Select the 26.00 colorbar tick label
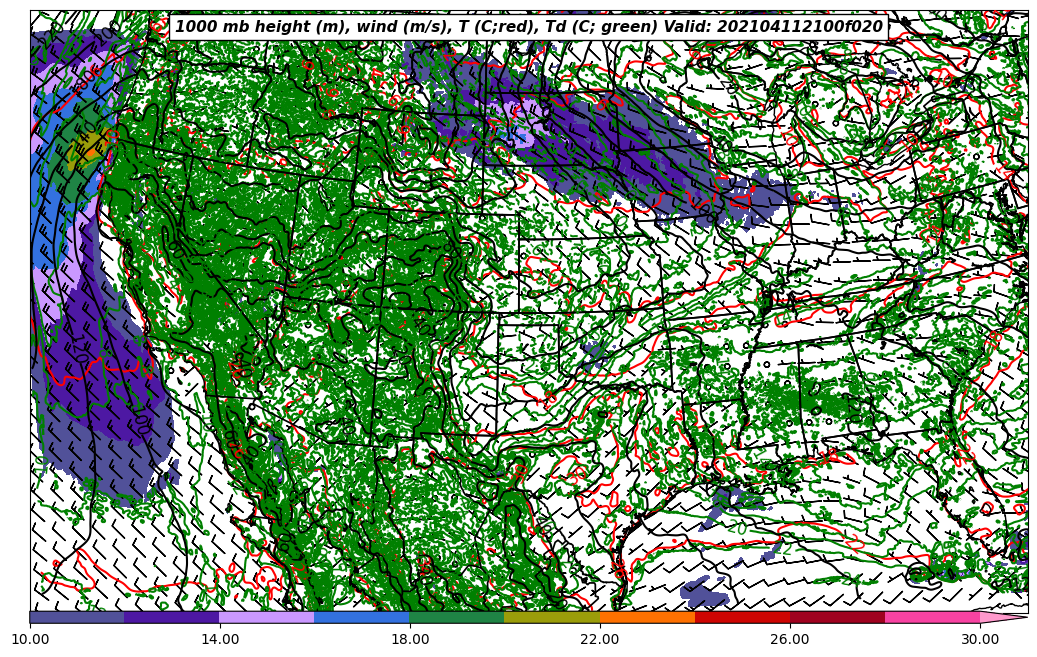 point(790,638)
